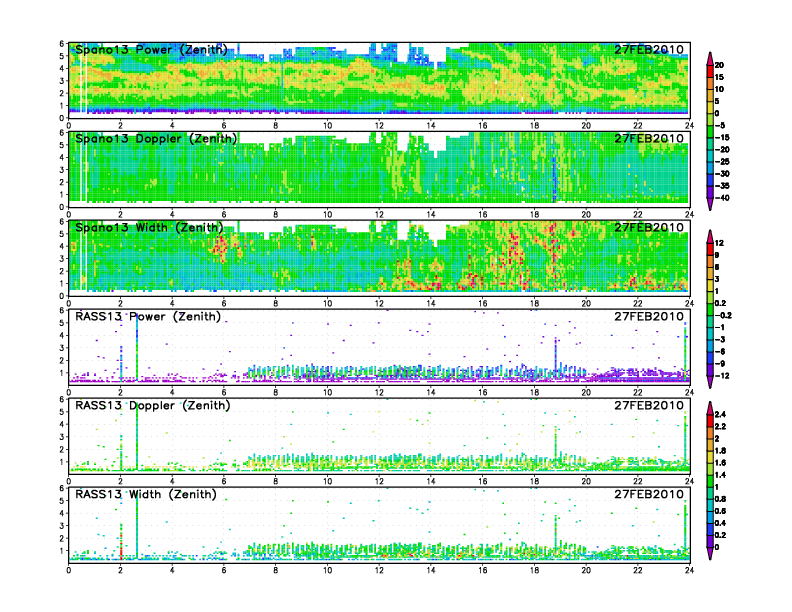Viewport: 792px width, 612px height.
Task: Click hour 24 tick below RASS13 Width panel
Action: coord(689,571)
